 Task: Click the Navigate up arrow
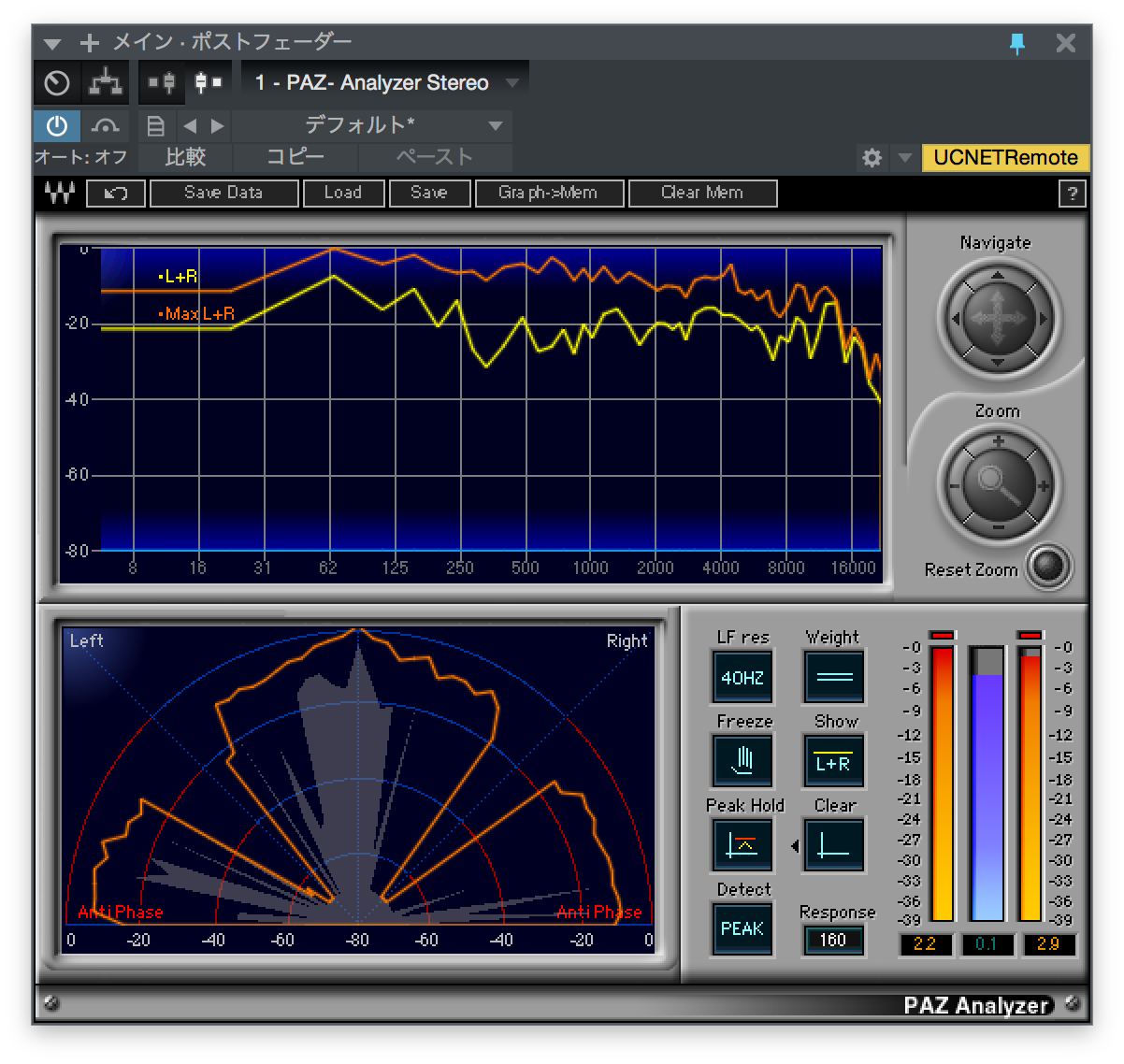tap(998, 276)
